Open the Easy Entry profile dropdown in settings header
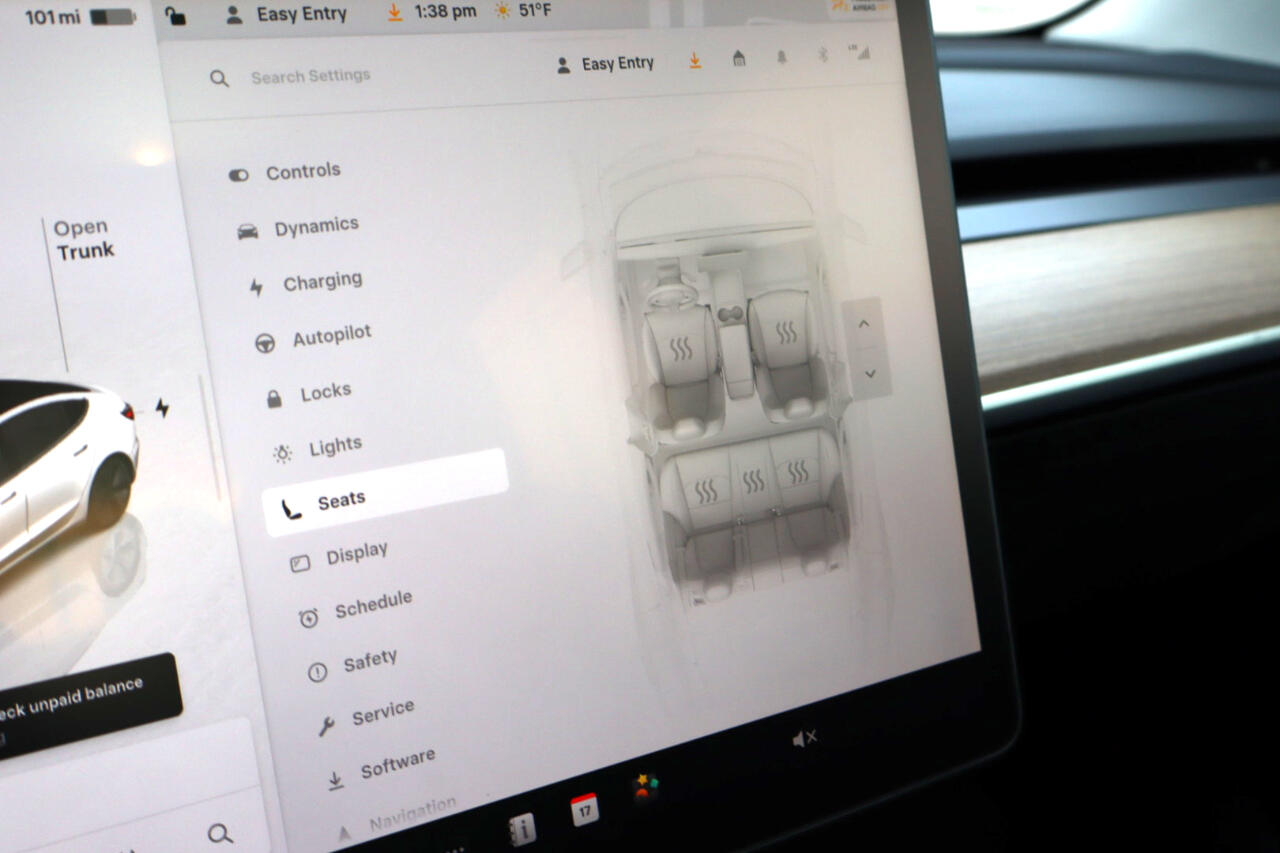 tap(605, 64)
